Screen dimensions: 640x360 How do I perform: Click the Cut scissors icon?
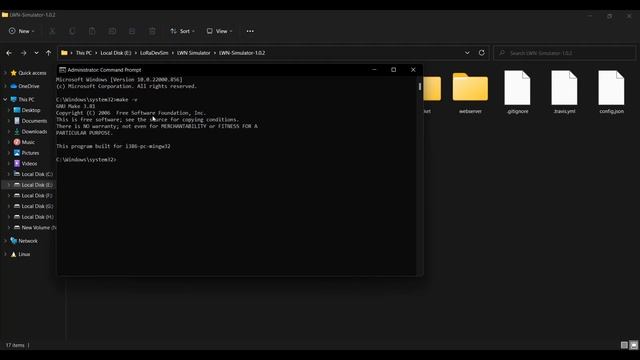click(x=52, y=31)
